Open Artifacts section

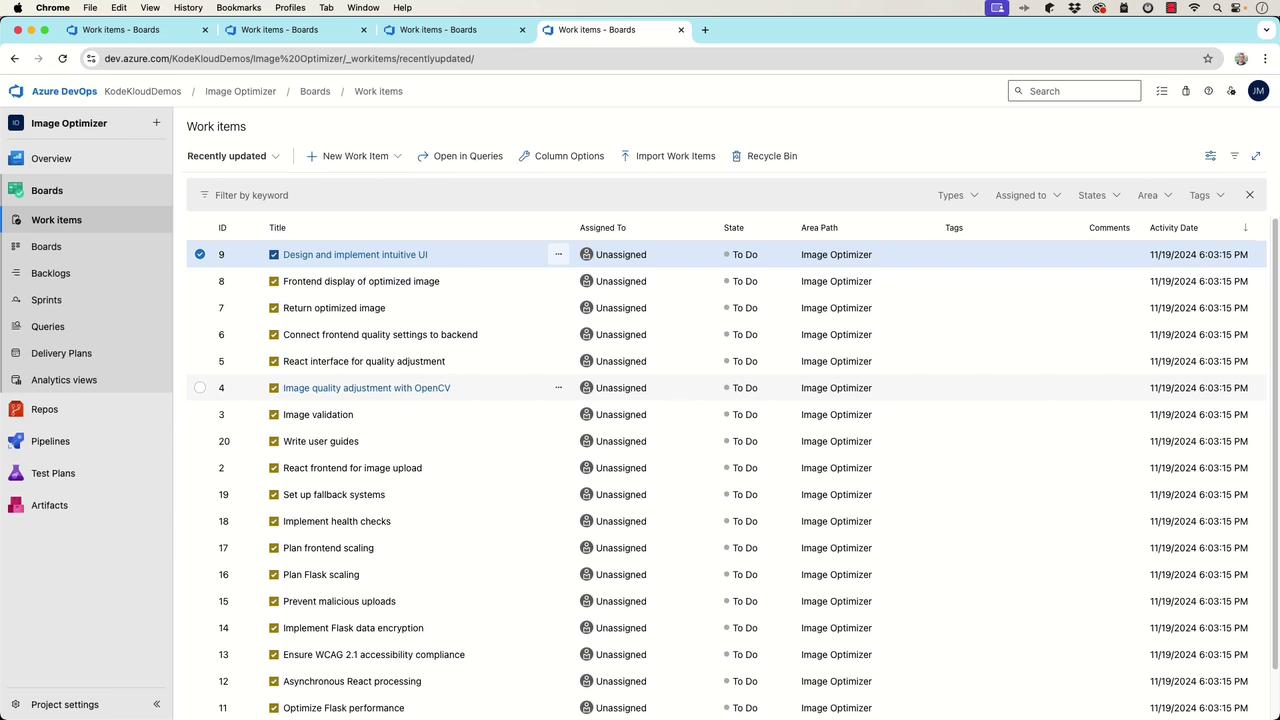point(49,505)
